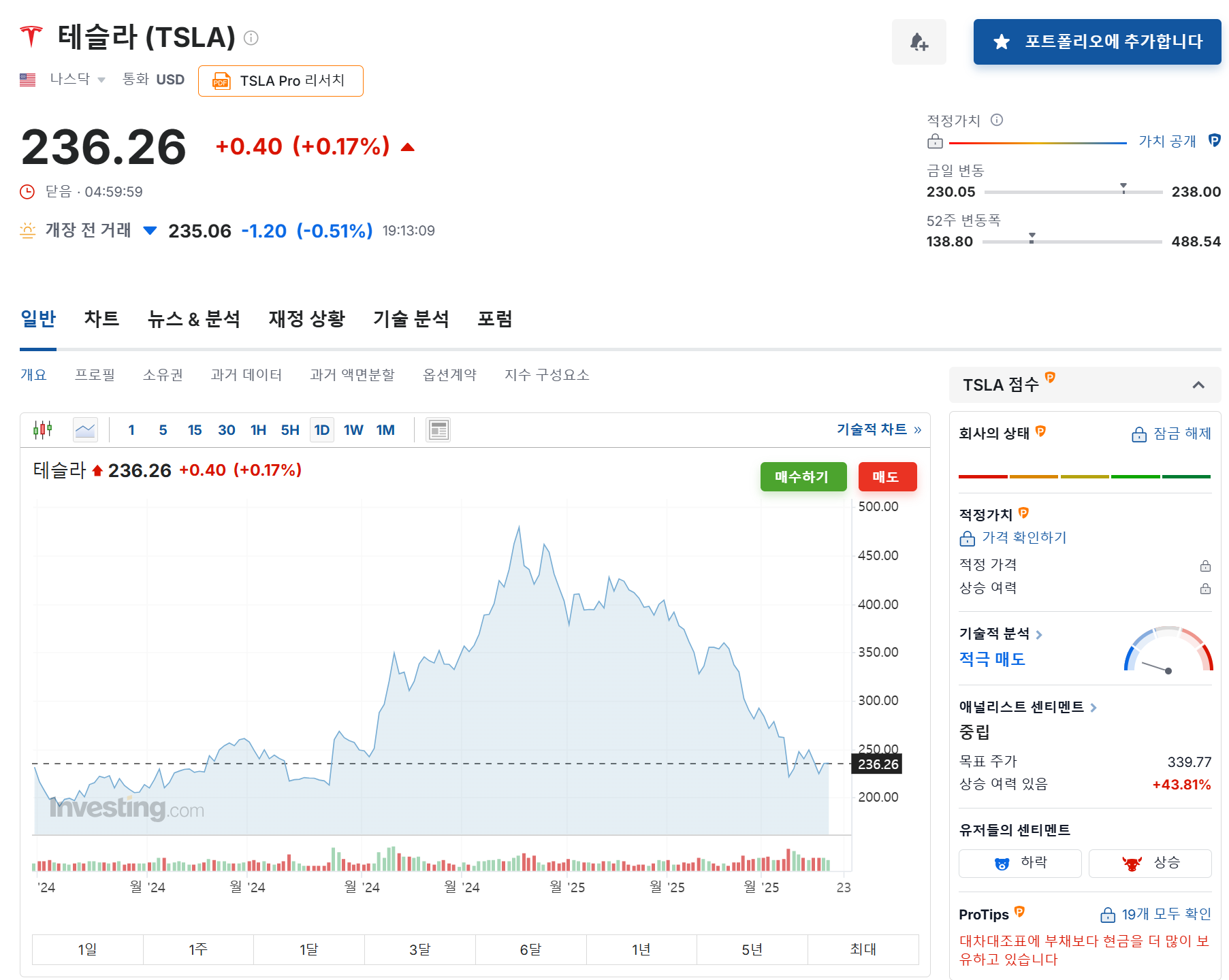Click the red 매도 sell button
1229x980 pixels.
887,476
